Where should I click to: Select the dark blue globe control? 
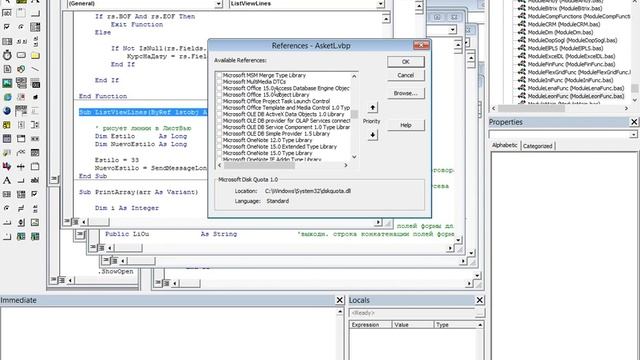pos(7,111)
